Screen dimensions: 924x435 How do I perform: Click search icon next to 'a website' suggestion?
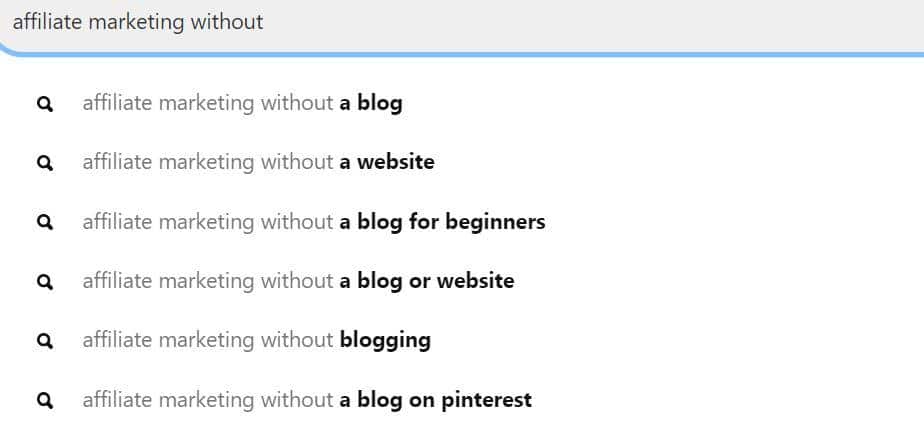45,163
